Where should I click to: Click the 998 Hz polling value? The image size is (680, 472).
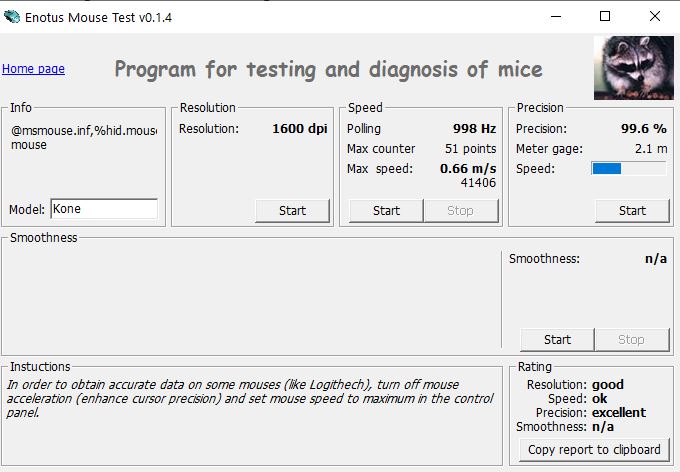pyautogui.click(x=474, y=129)
